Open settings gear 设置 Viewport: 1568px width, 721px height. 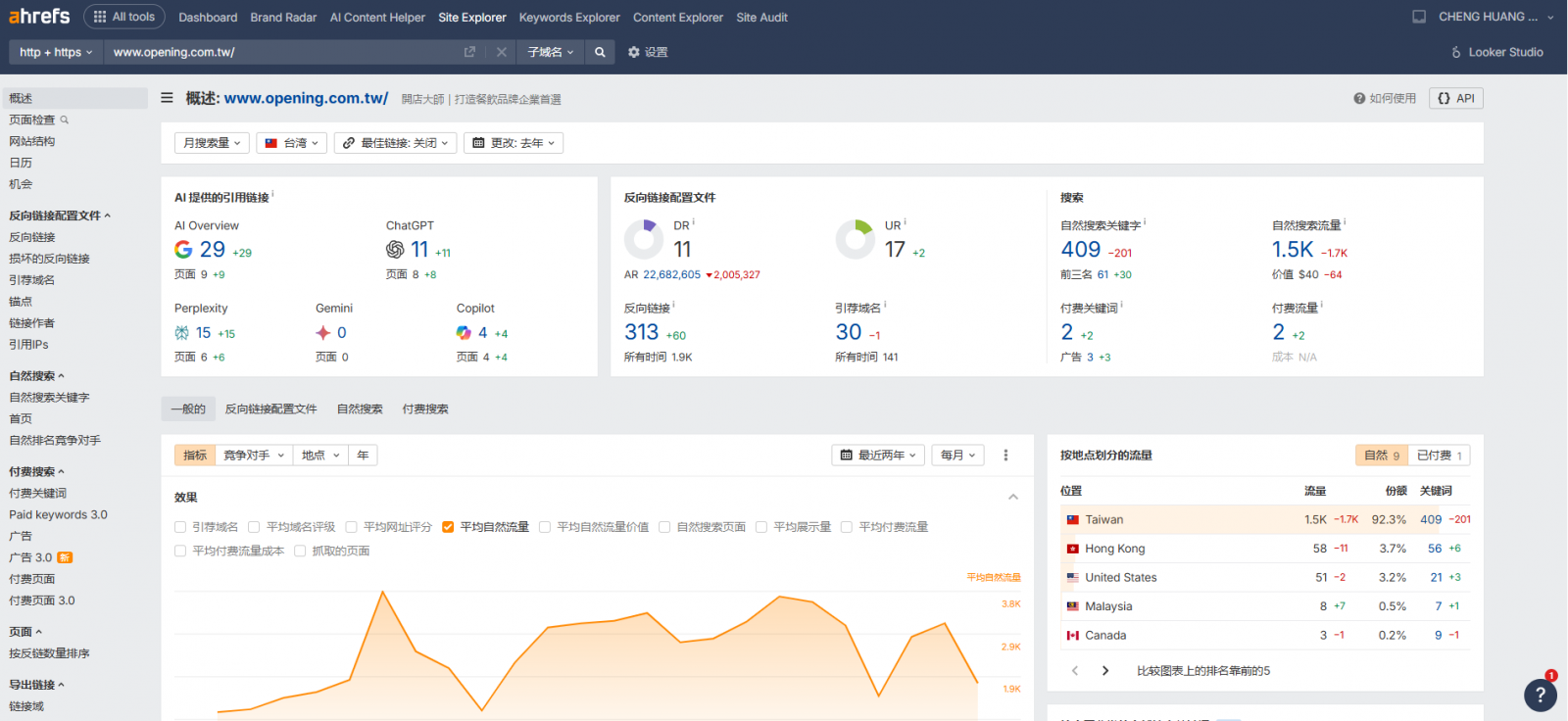[648, 52]
